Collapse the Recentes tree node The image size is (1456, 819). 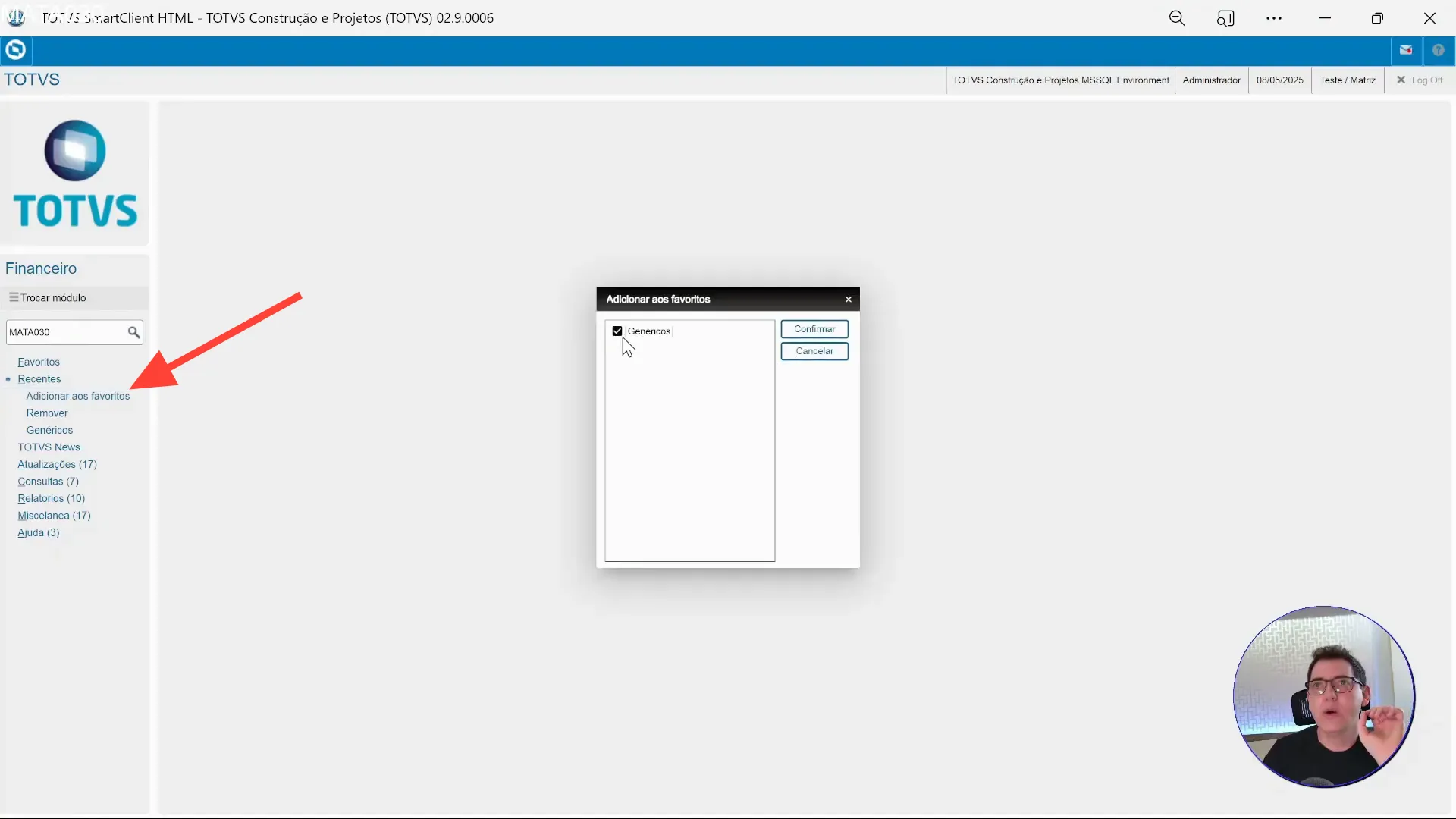coord(39,379)
